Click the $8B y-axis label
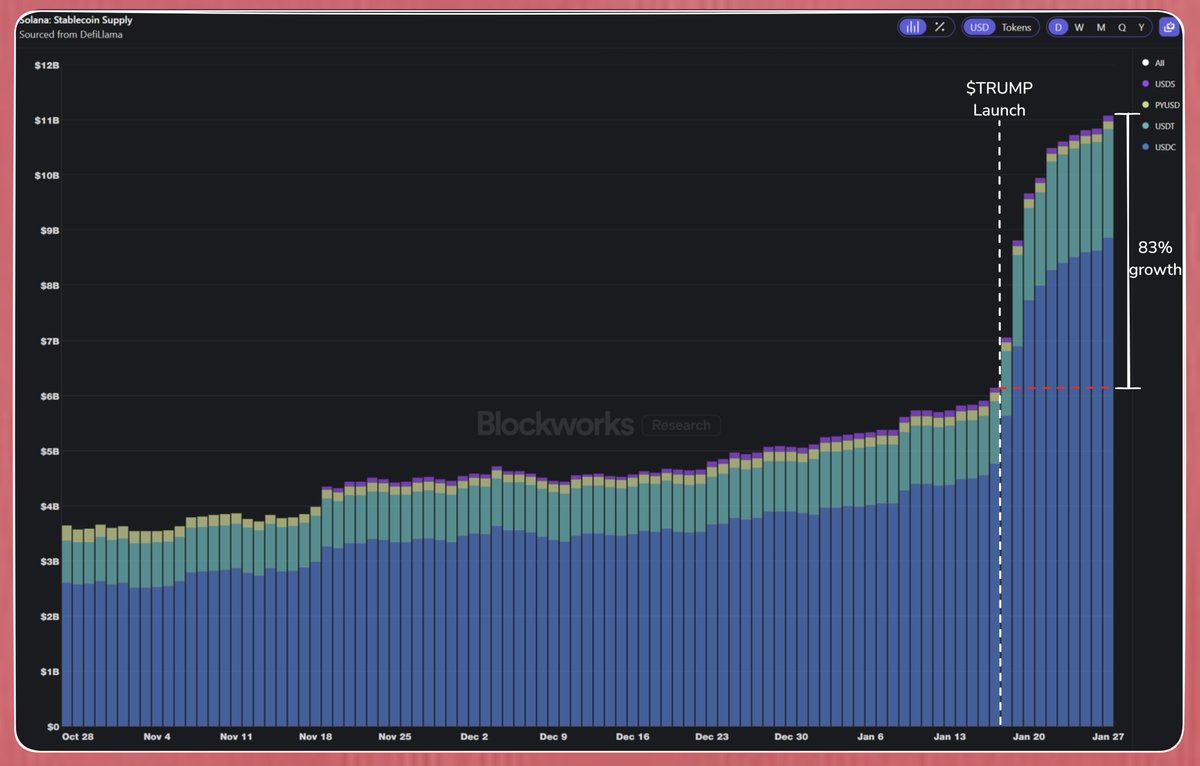1200x766 pixels. tap(50, 285)
